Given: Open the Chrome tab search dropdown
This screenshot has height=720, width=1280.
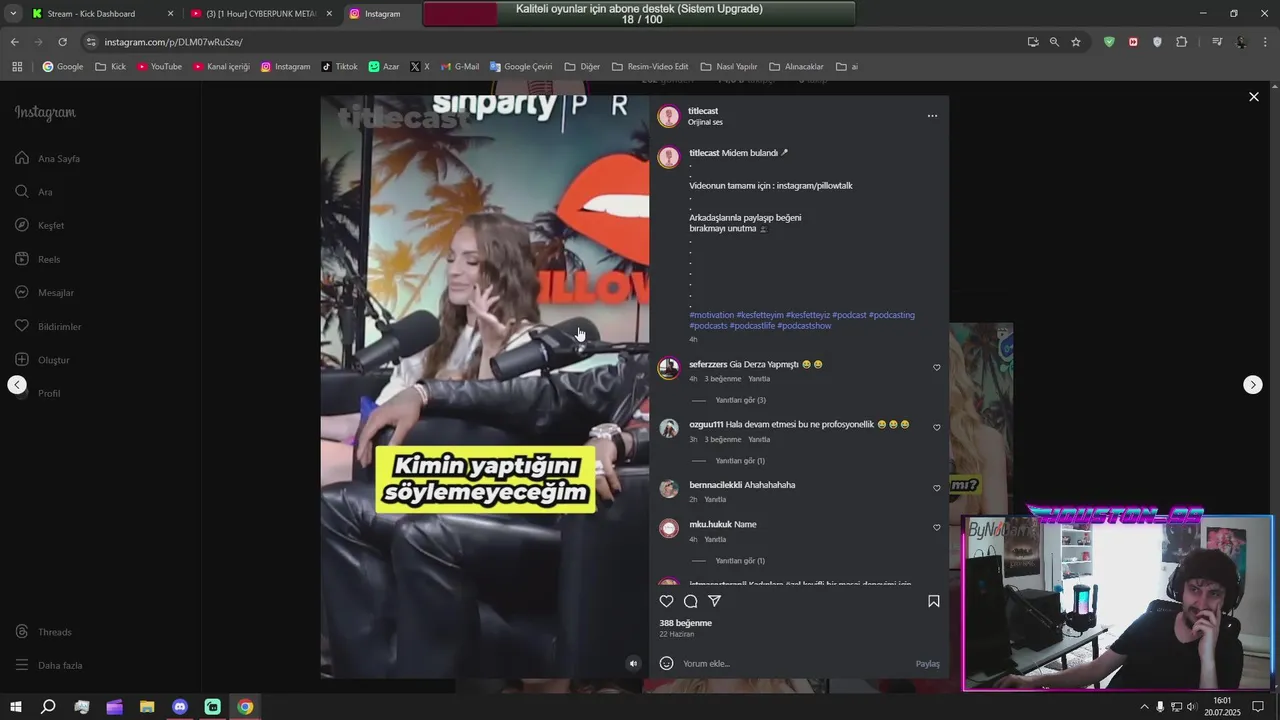Looking at the screenshot, I should 13,14.
